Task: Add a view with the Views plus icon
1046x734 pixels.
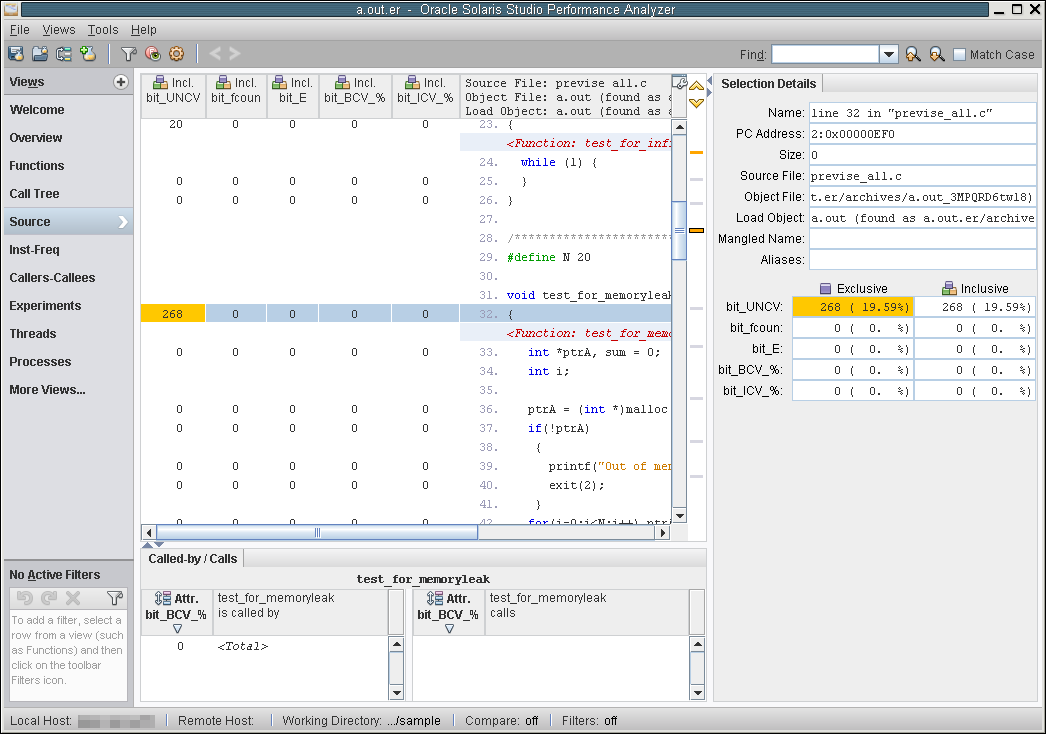Action: point(121,82)
